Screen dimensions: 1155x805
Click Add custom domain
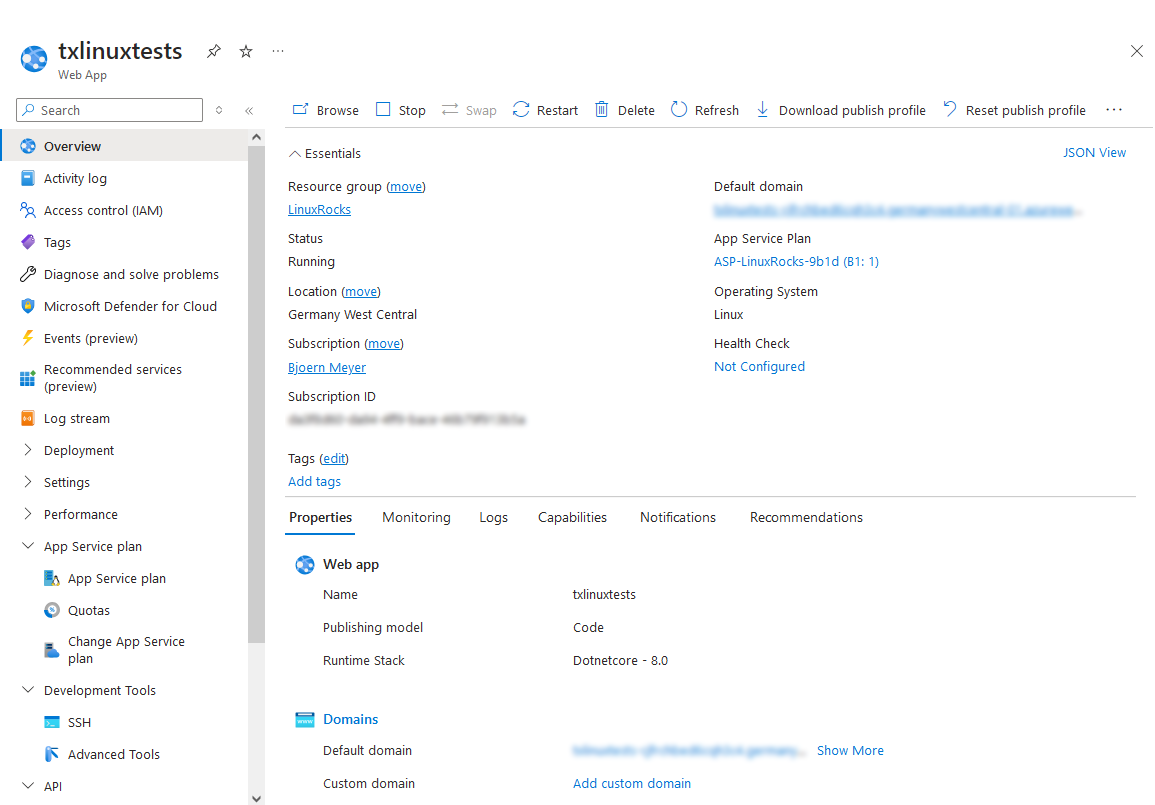(x=631, y=783)
